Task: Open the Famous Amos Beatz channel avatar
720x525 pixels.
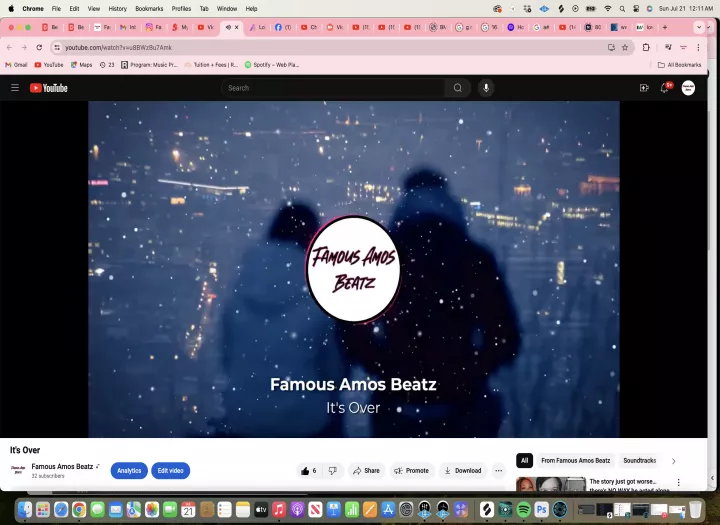Action: [x=18, y=470]
